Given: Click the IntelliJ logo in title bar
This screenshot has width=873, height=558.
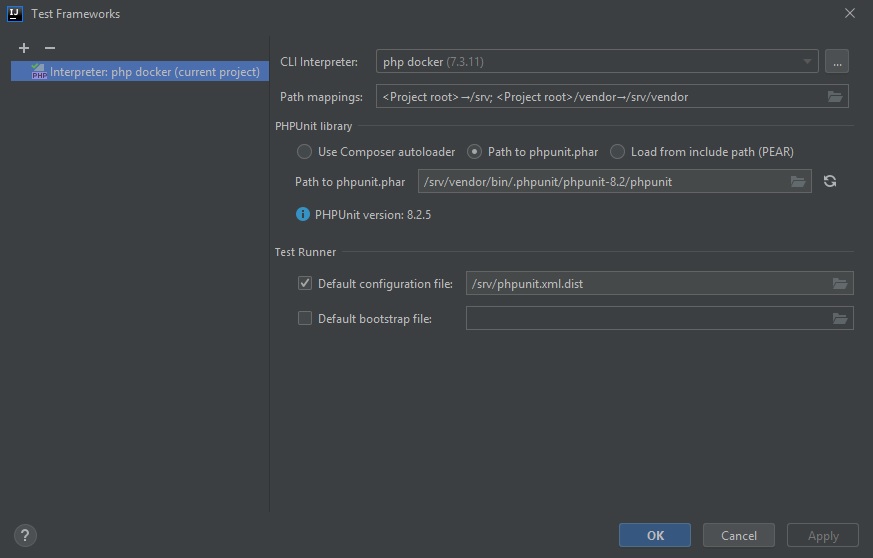Looking at the screenshot, I should click(x=15, y=13).
